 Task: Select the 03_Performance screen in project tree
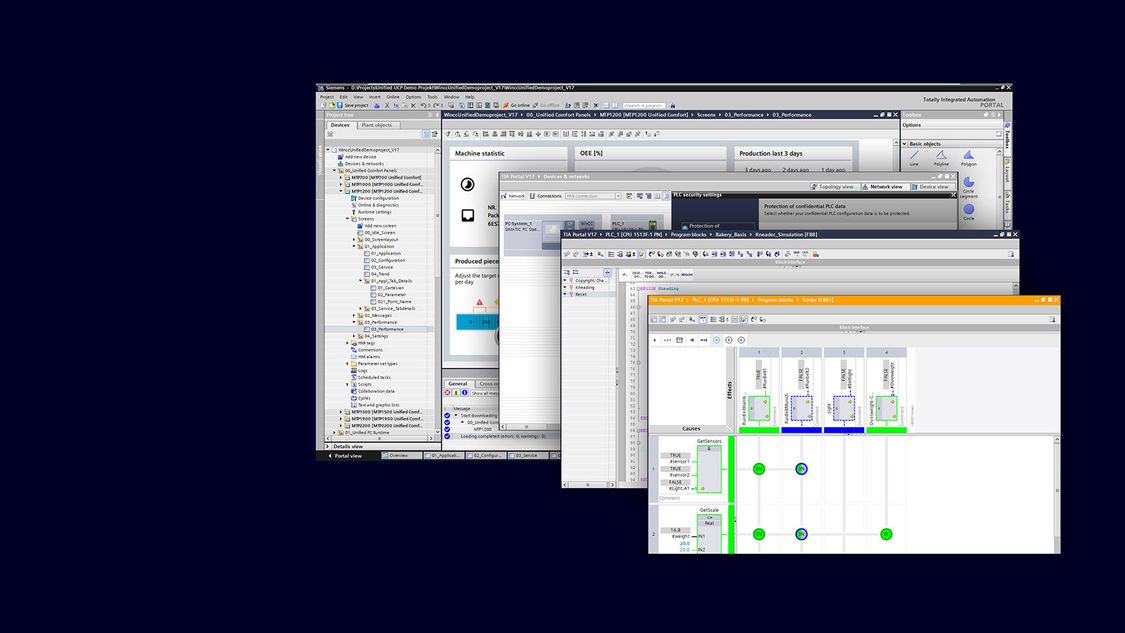point(387,329)
